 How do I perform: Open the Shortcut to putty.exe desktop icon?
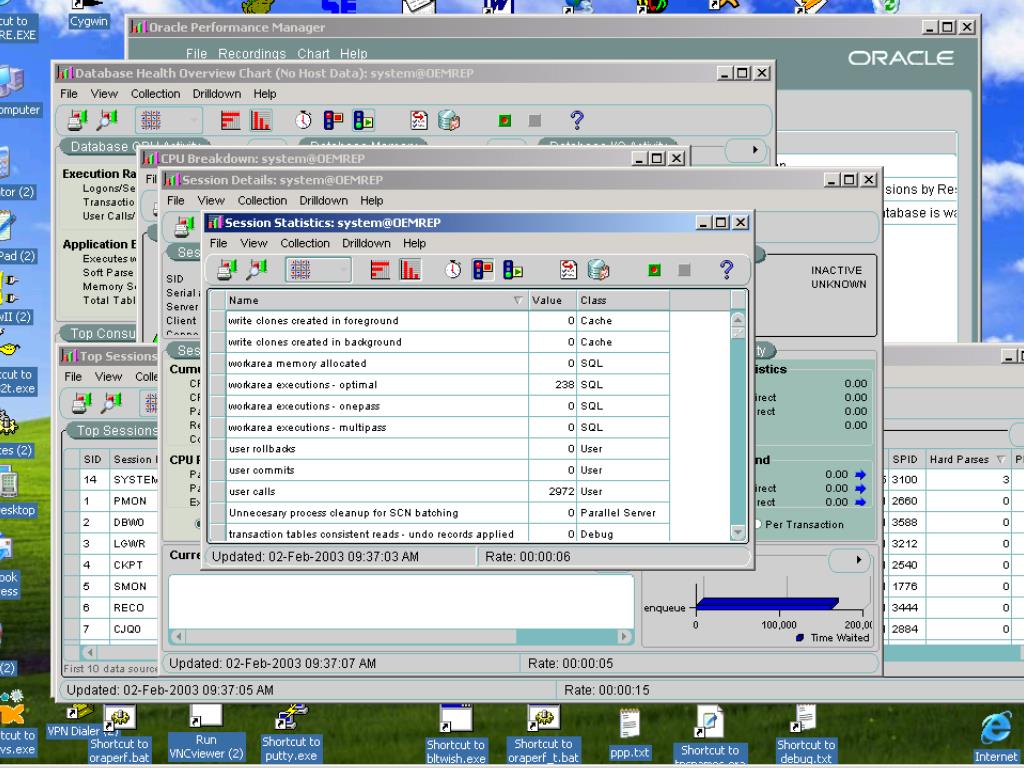291,734
